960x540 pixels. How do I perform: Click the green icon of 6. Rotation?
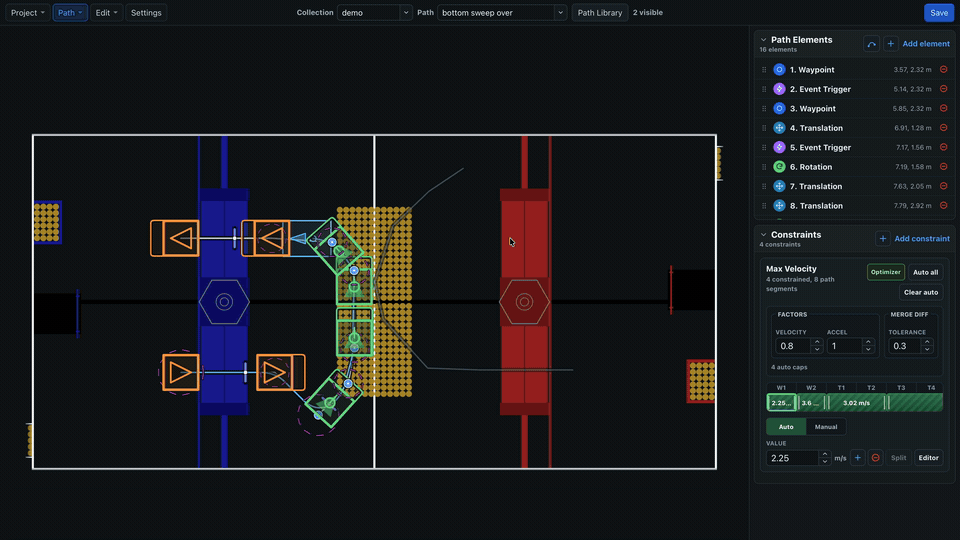[x=779, y=167]
